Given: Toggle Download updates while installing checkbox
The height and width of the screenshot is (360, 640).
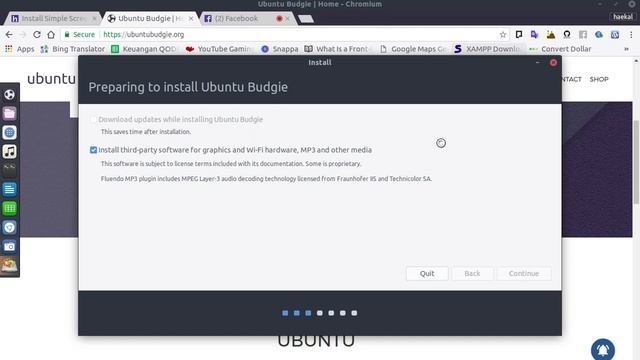Looking at the screenshot, I should [93, 120].
